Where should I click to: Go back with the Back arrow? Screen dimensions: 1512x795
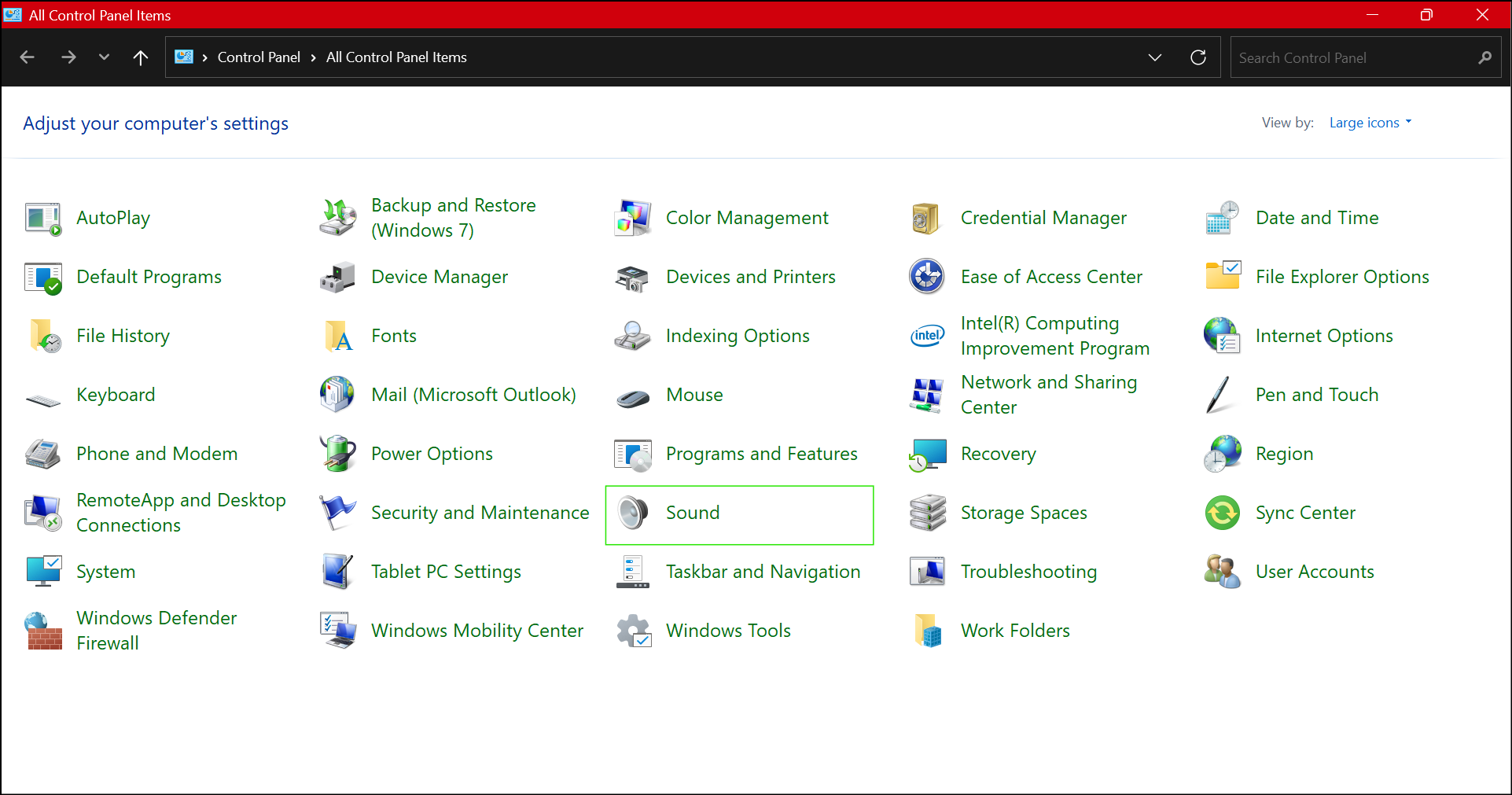(28, 57)
